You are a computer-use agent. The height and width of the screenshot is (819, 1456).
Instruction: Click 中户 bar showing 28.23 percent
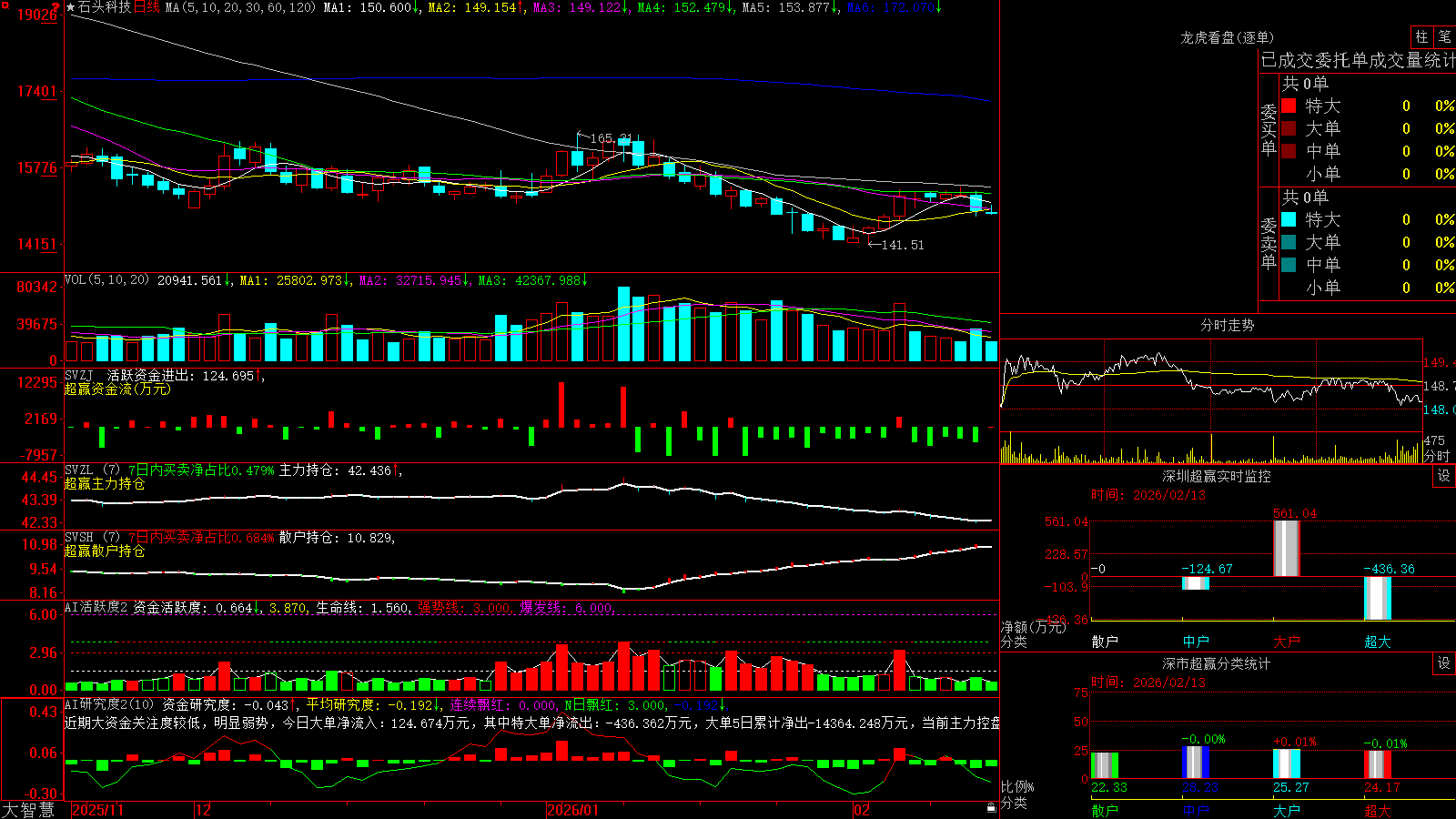(1196, 763)
